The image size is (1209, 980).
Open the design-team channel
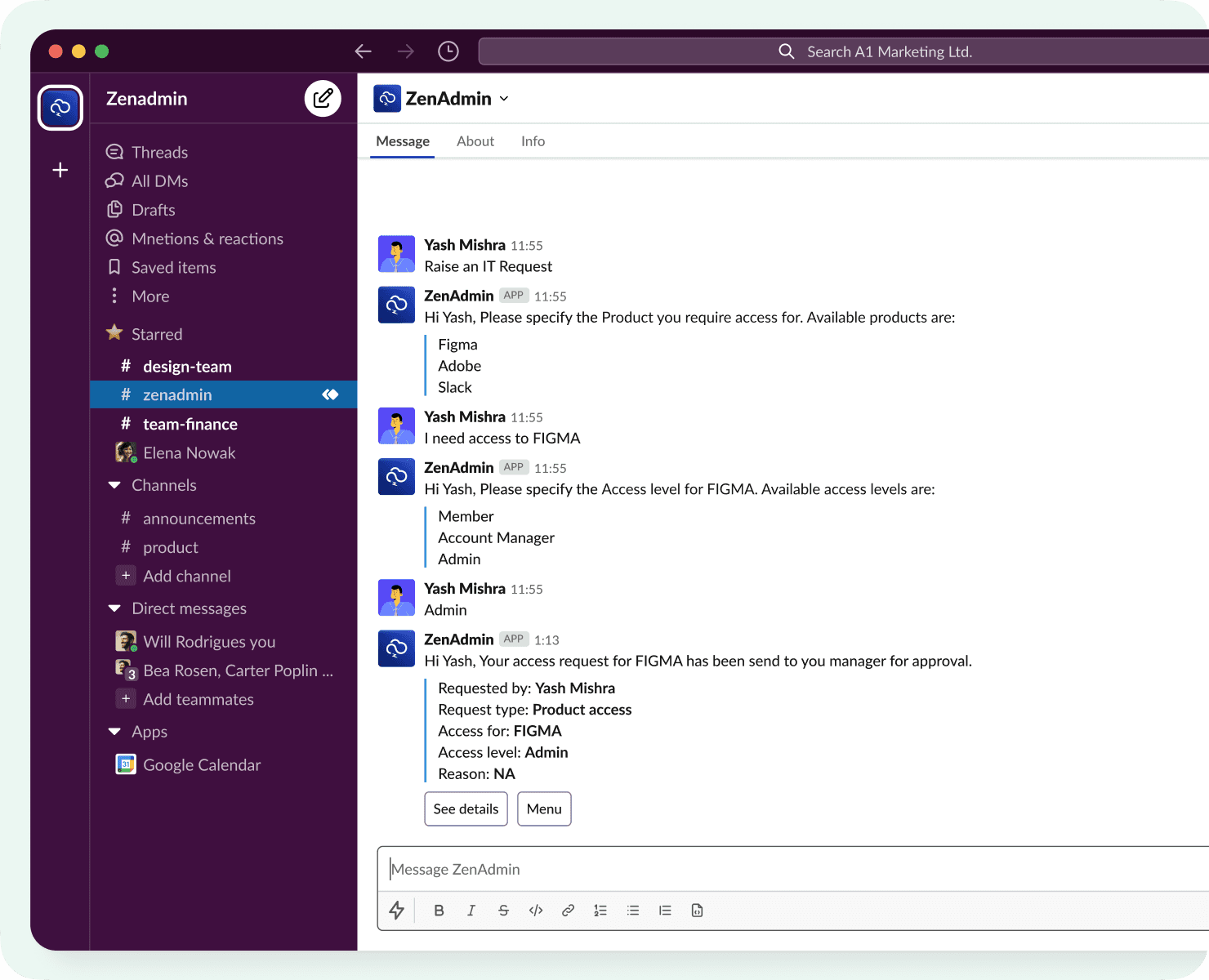(187, 367)
